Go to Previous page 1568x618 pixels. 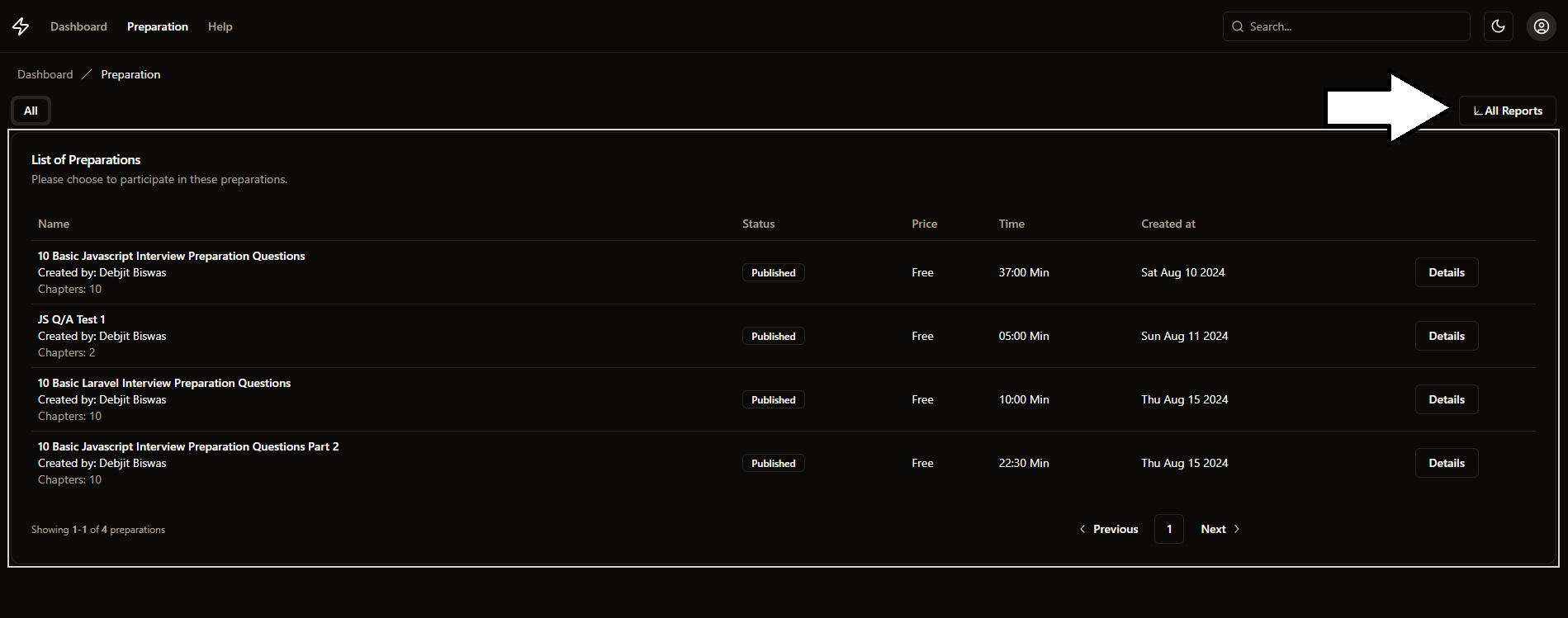[x=1108, y=529]
